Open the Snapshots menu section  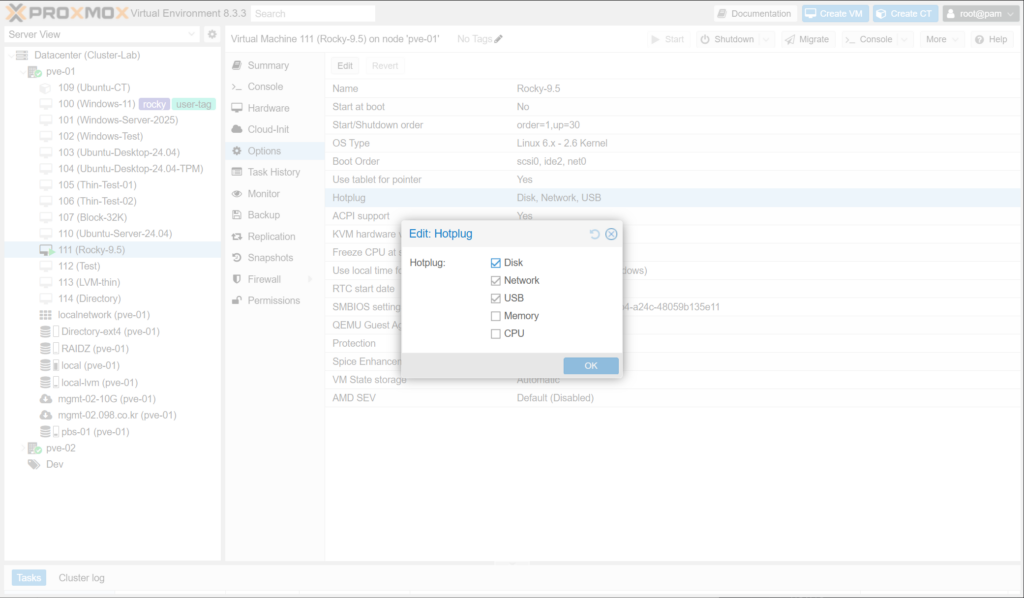(x=272, y=258)
